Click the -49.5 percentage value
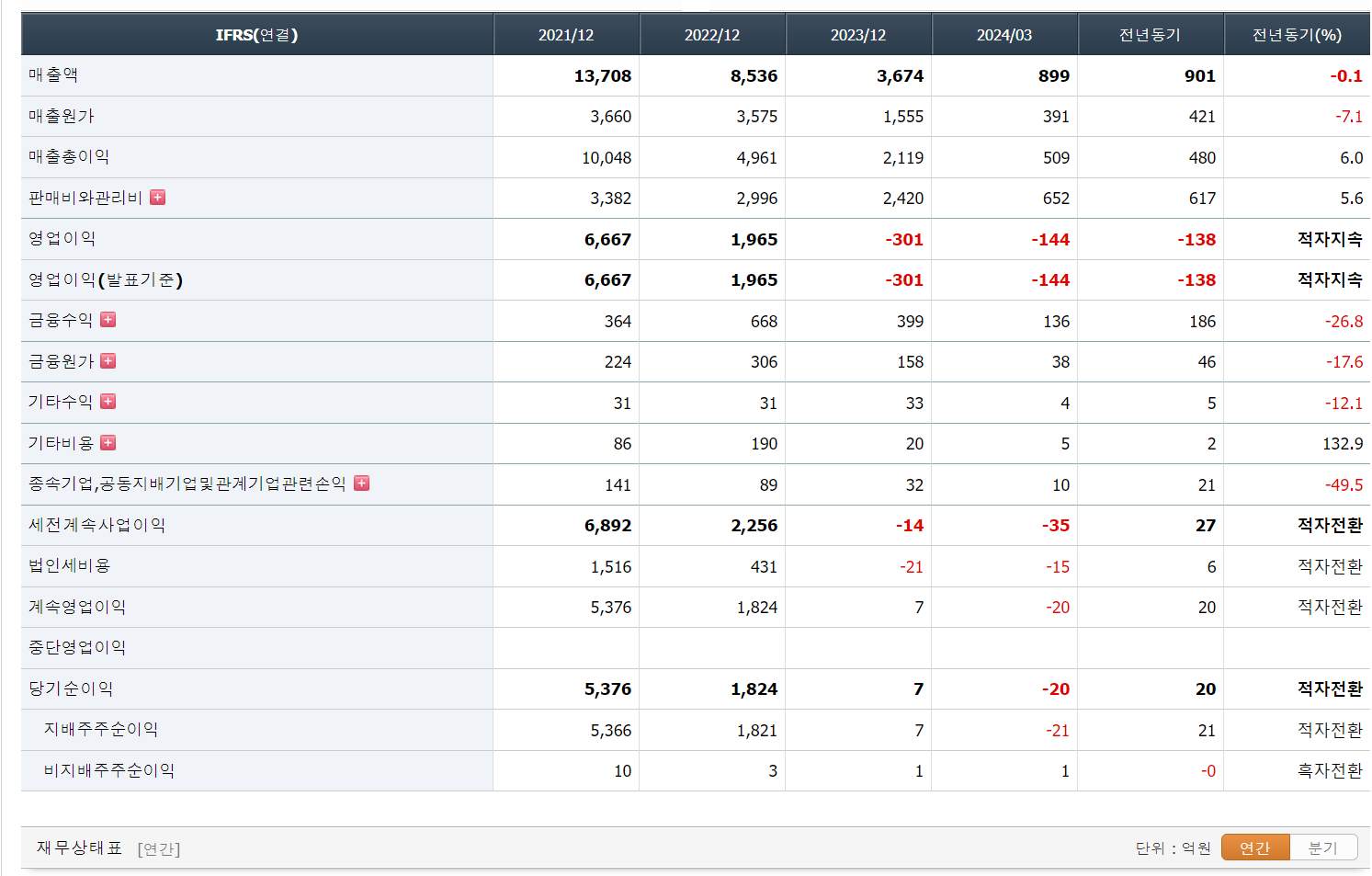Viewport: 1372px width, 876px height. point(1344,485)
